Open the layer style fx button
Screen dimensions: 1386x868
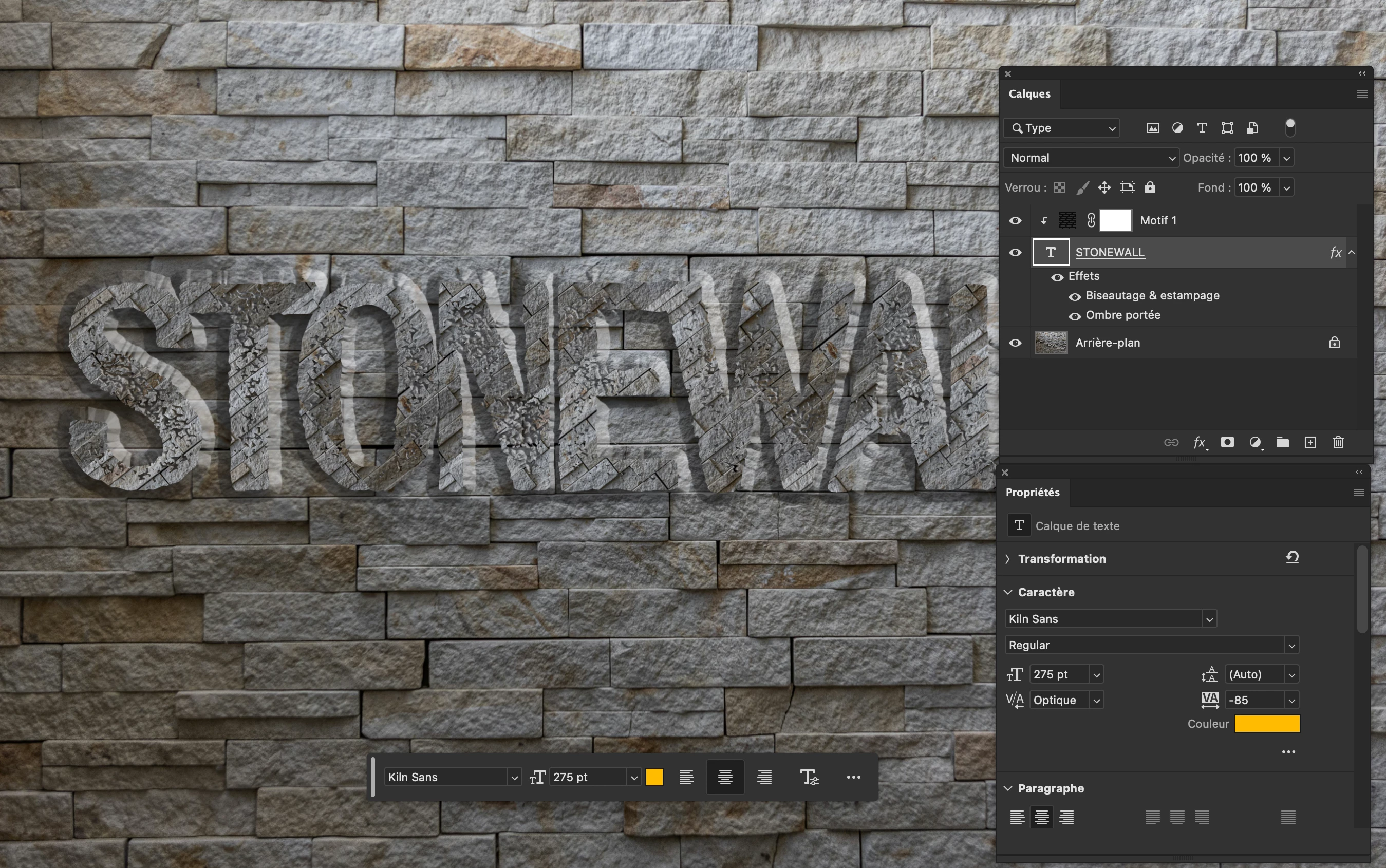click(1199, 442)
